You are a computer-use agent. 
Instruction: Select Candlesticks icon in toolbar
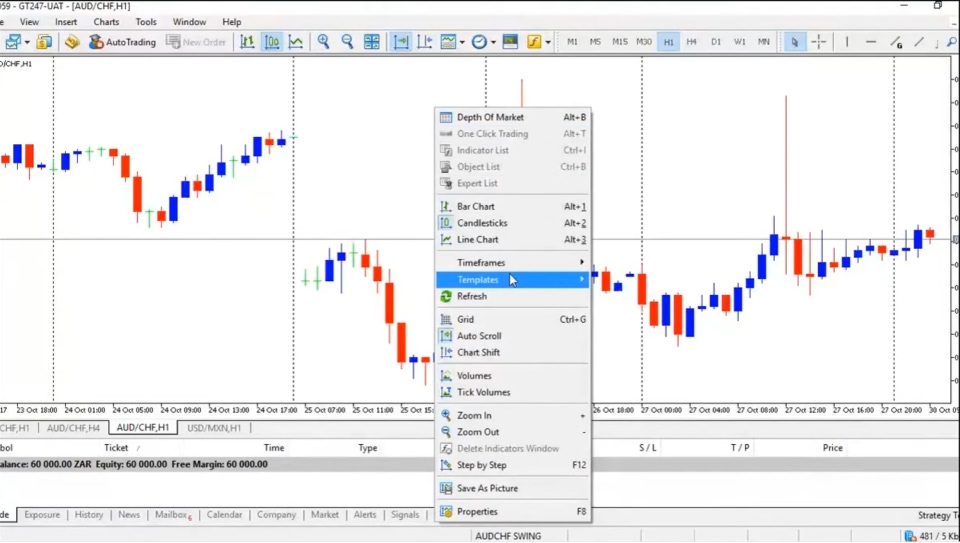[272, 42]
